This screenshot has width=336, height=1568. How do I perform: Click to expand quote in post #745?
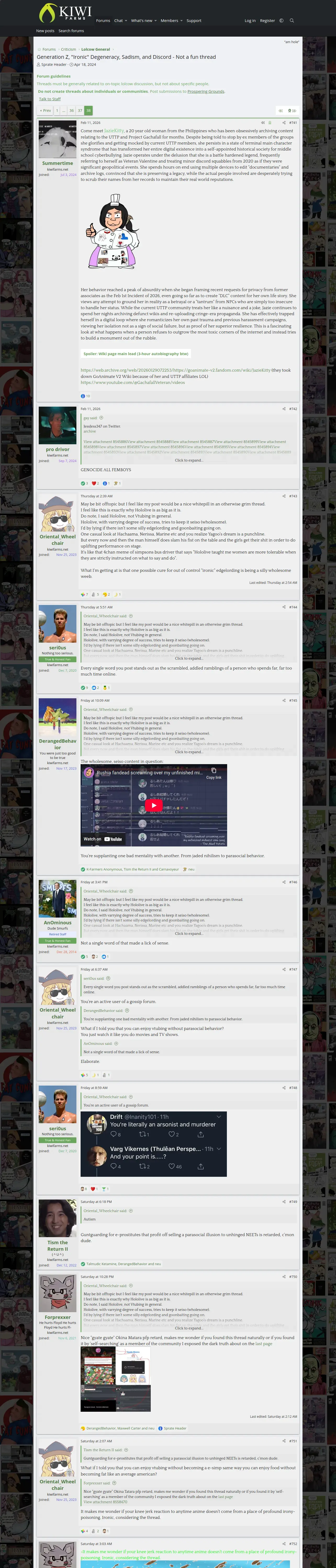tap(189, 752)
